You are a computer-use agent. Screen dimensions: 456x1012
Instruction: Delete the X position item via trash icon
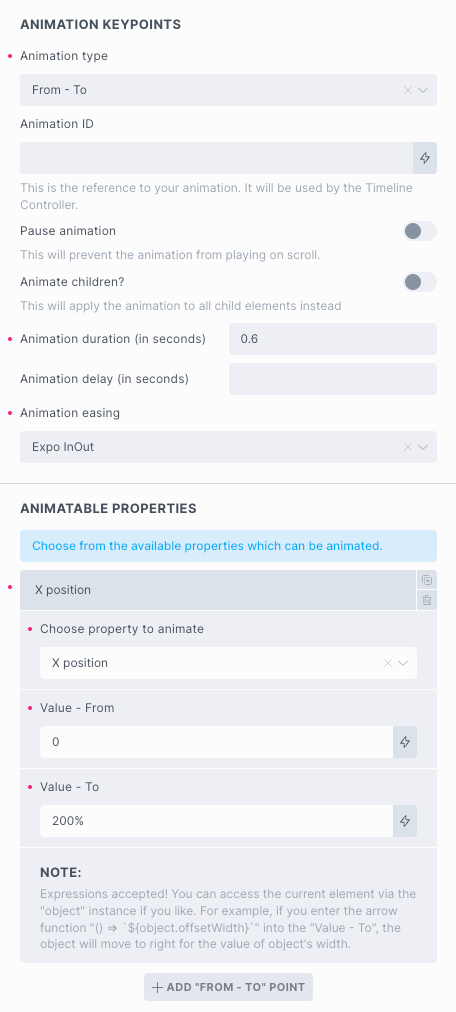[x=426, y=600]
